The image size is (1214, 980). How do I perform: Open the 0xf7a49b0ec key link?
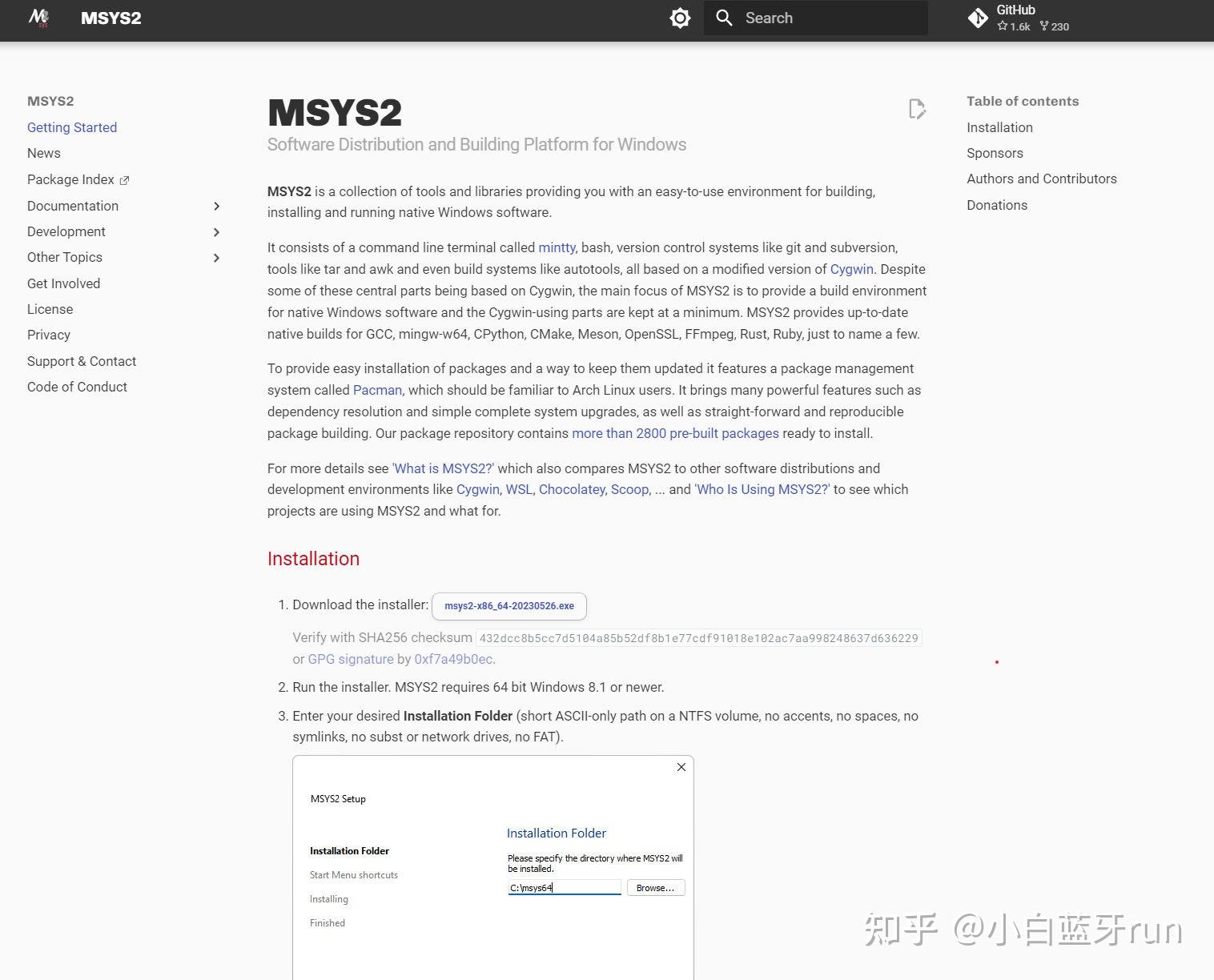pyautogui.click(x=453, y=659)
